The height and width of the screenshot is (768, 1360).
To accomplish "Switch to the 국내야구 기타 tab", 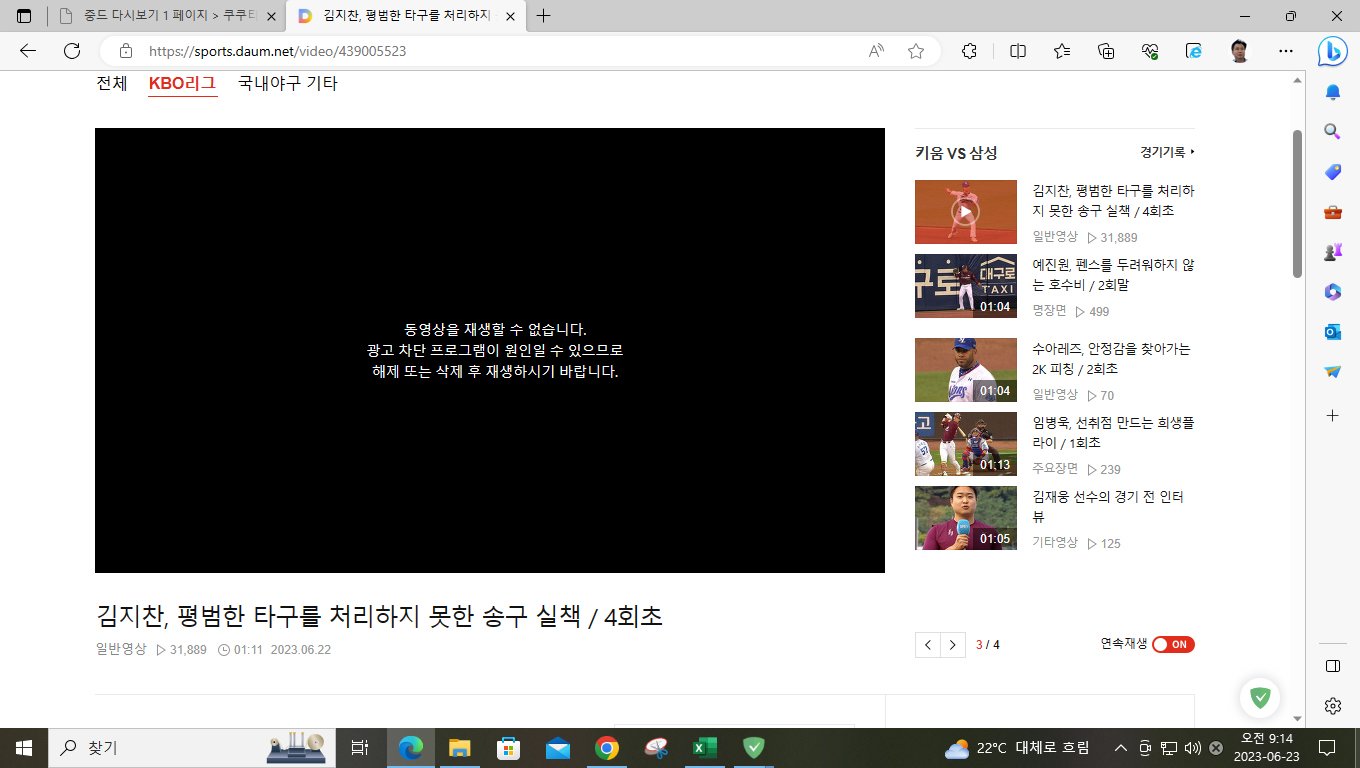I will click(x=288, y=84).
